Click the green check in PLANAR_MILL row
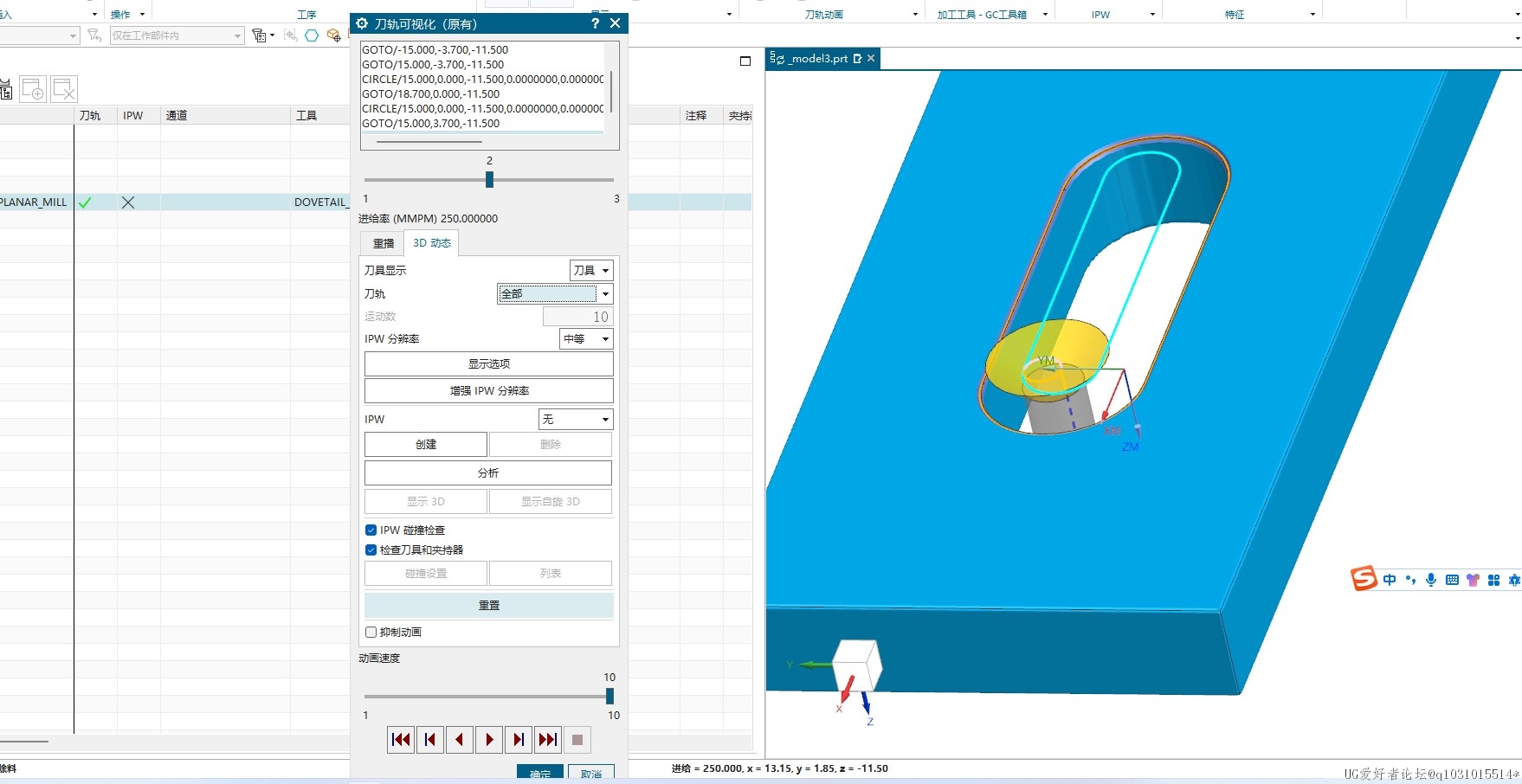 (x=85, y=202)
